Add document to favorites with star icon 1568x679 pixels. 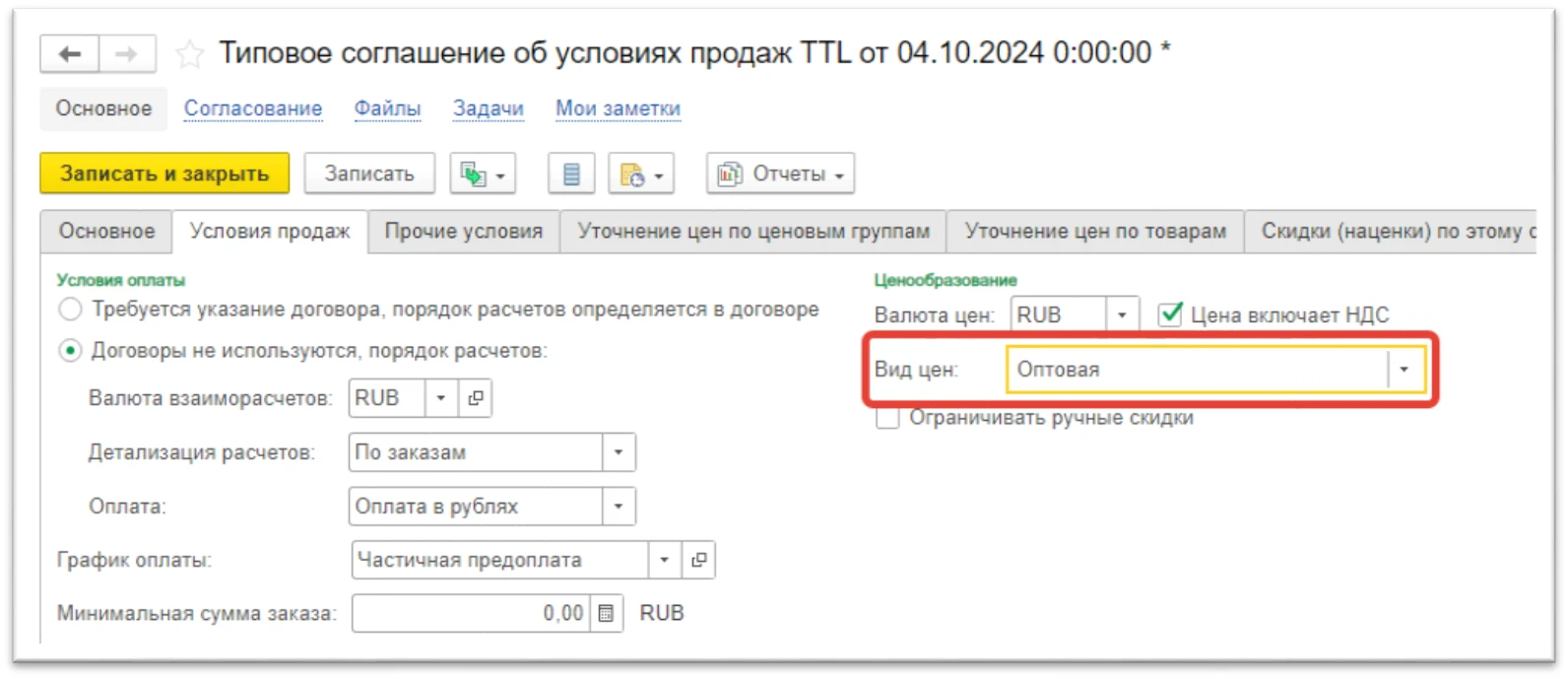(189, 54)
